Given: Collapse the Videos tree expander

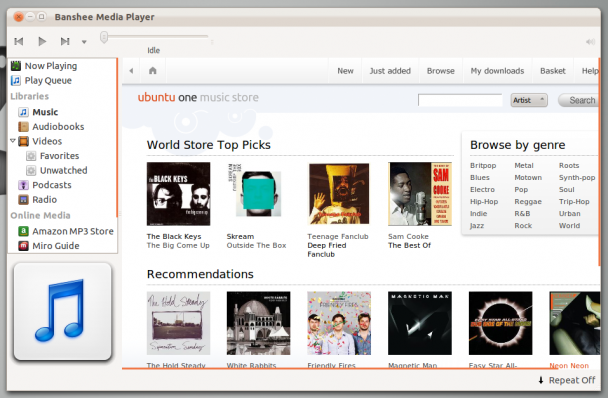Looking at the screenshot, I should pyautogui.click(x=13, y=141).
